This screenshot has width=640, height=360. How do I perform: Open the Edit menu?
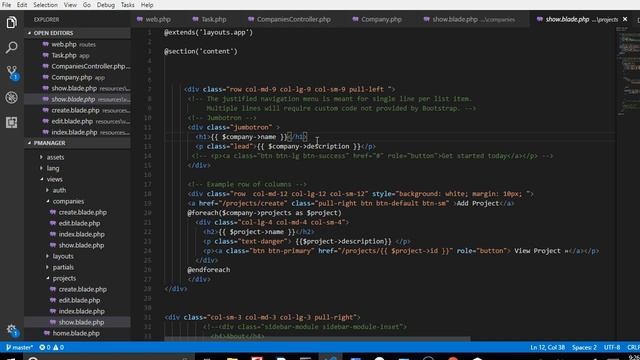pyautogui.click(x=22, y=5)
